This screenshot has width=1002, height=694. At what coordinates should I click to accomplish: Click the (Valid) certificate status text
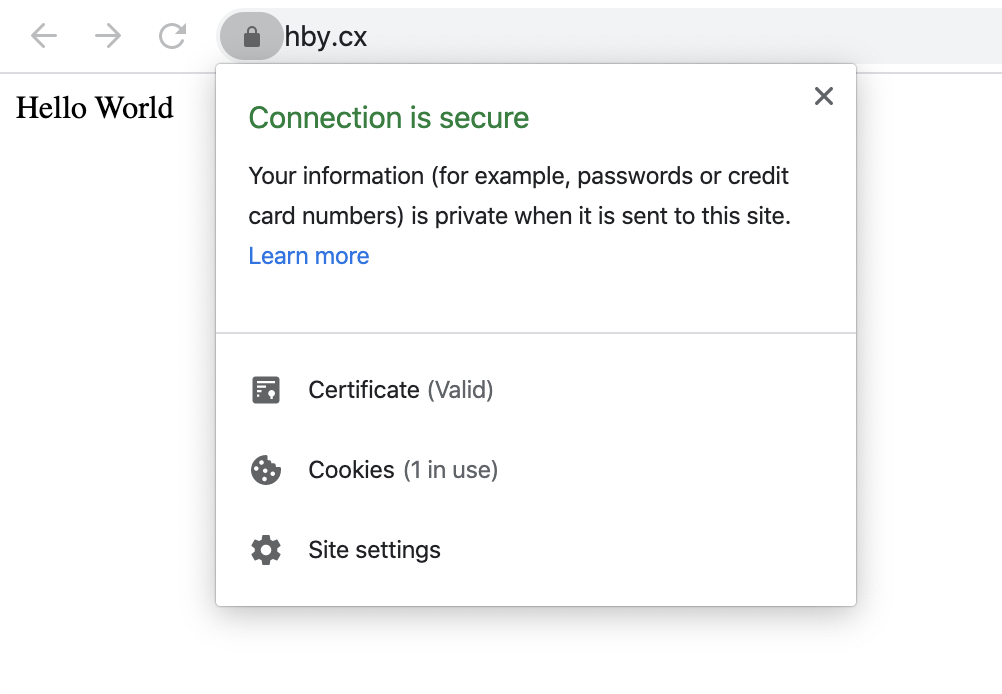point(460,390)
